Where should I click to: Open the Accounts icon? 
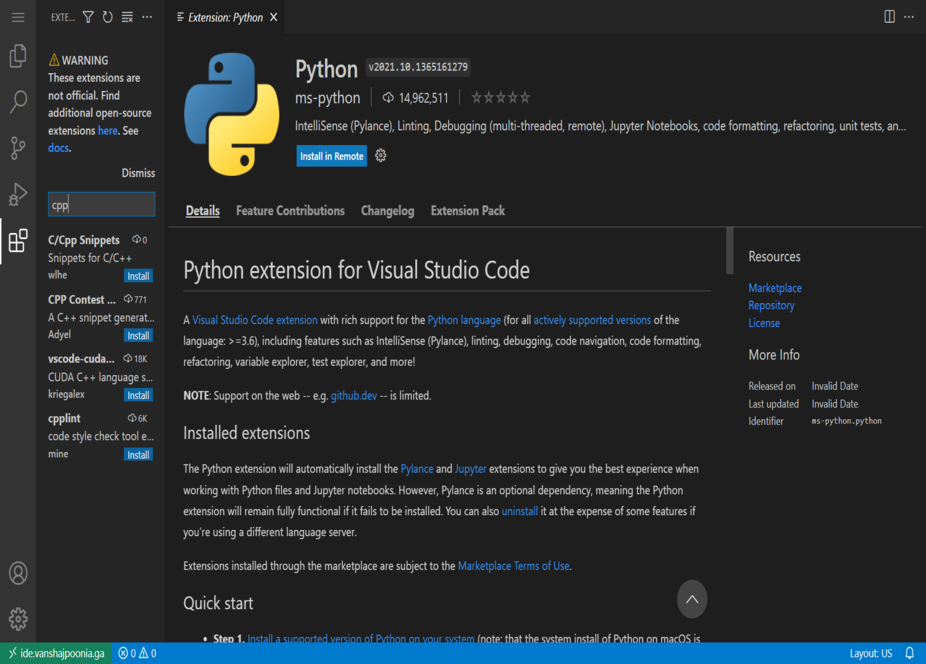[18, 573]
